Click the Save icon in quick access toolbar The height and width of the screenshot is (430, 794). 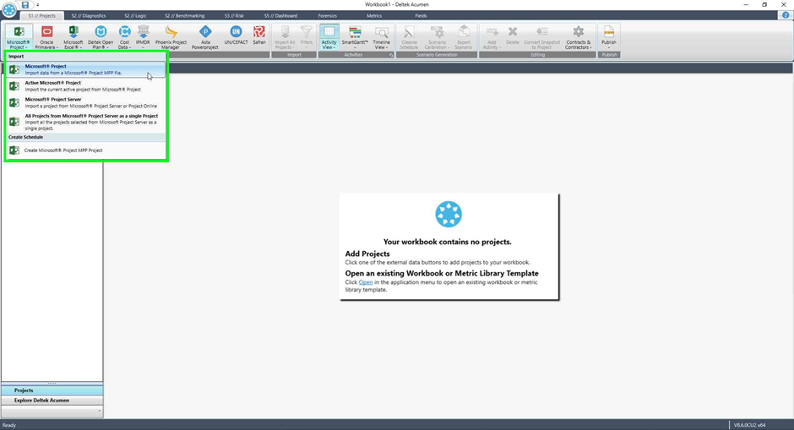[25, 5]
